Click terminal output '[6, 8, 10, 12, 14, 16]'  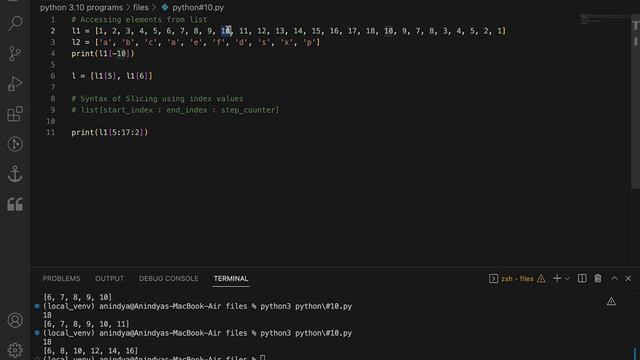tap(91, 351)
